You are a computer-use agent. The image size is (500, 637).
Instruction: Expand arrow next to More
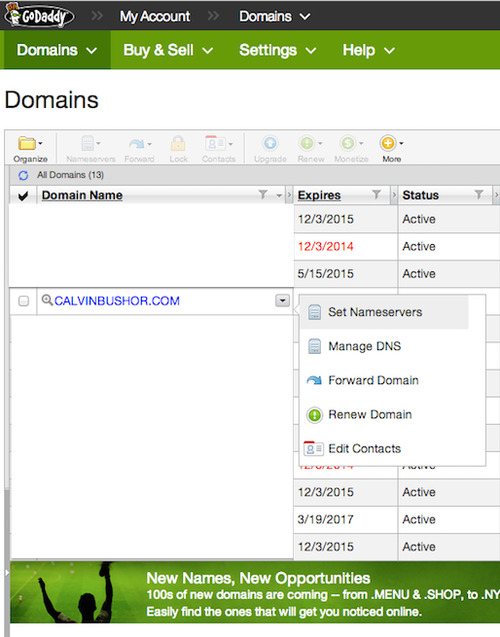(x=401, y=143)
